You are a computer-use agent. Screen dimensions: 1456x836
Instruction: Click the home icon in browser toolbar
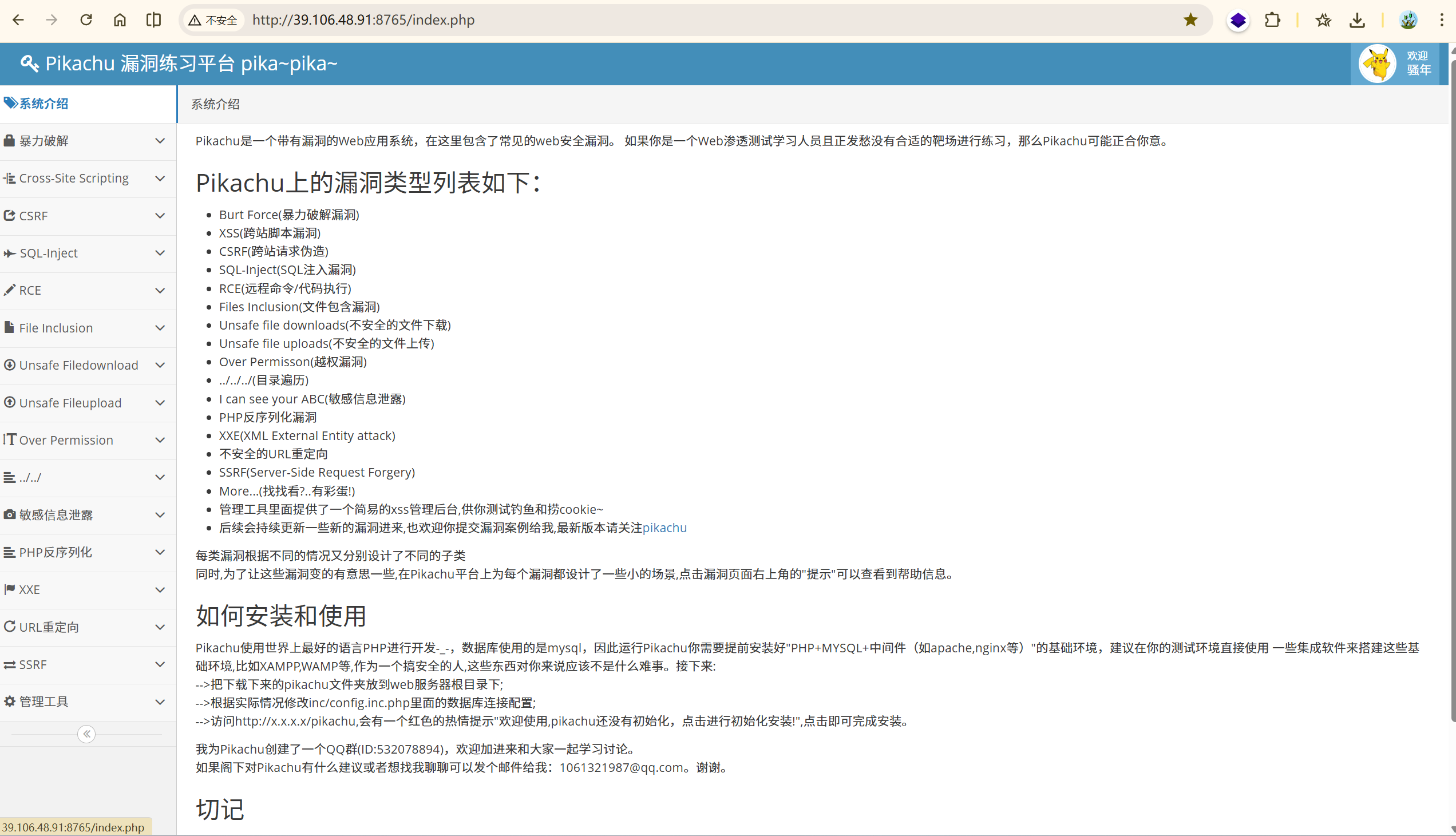point(120,20)
